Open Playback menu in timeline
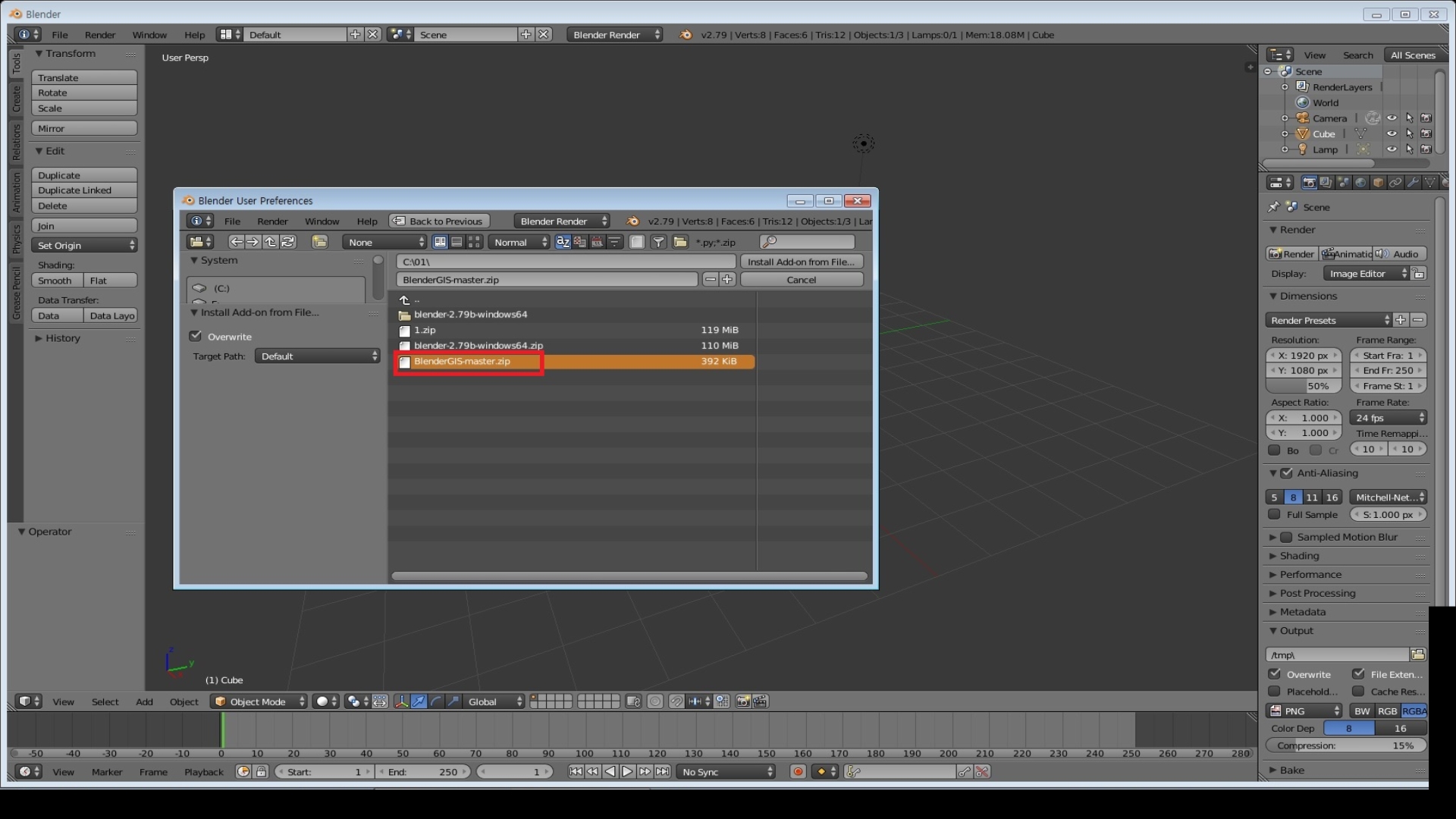The width and height of the screenshot is (1456, 819). tap(204, 772)
